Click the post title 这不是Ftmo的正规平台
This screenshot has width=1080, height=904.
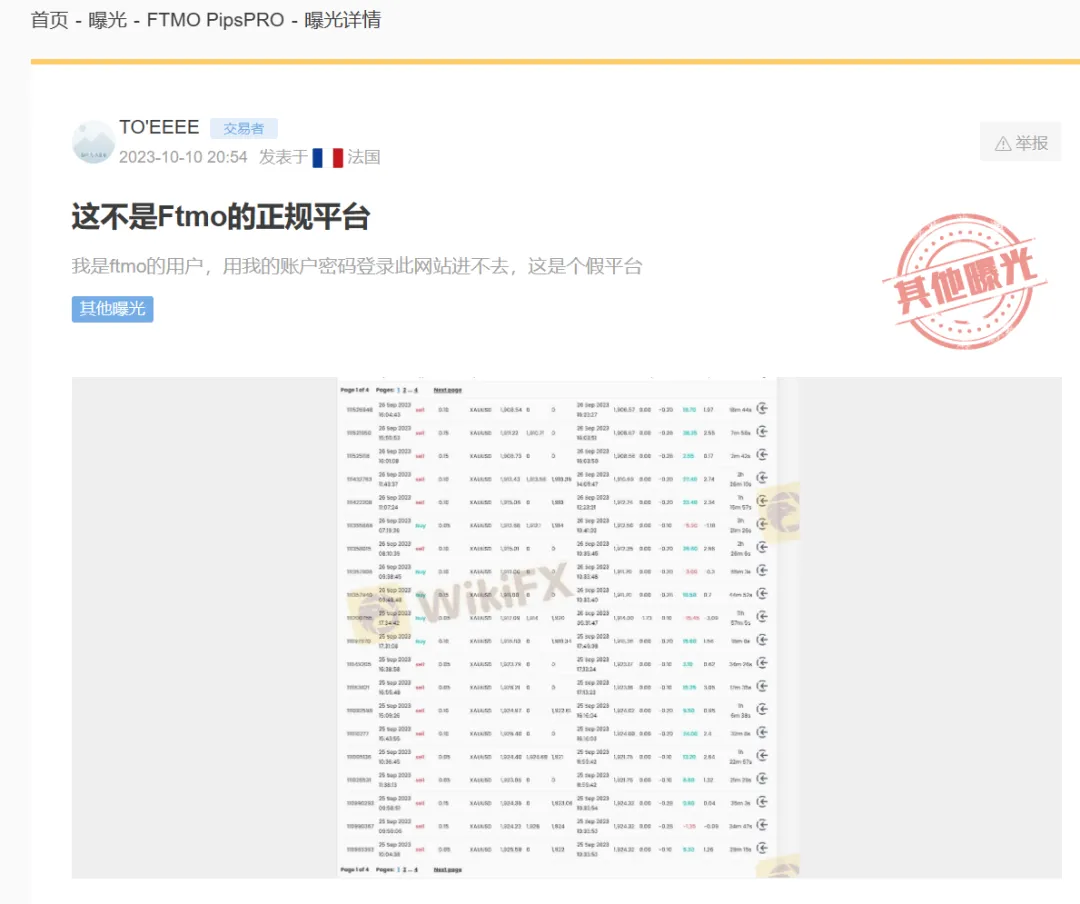221,216
